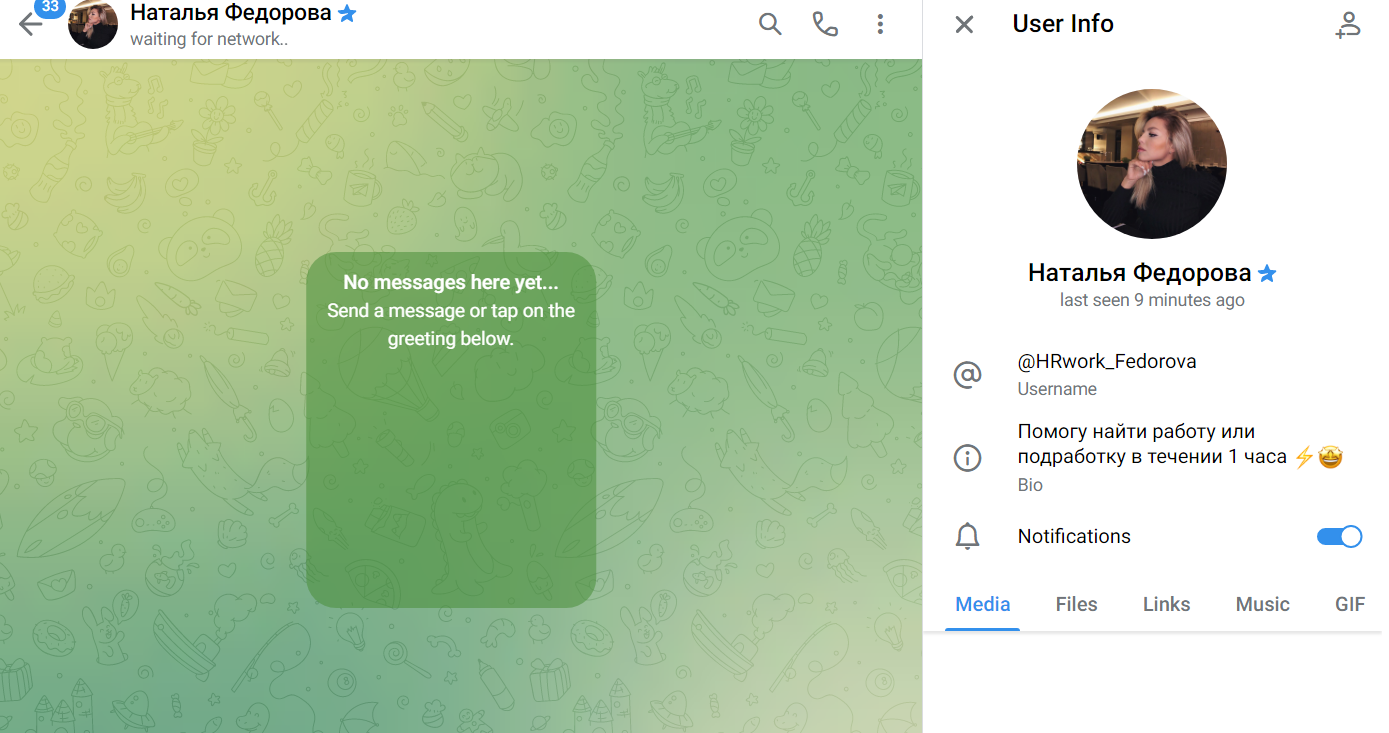
Task: Open the Links tab
Action: point(1166,604)
